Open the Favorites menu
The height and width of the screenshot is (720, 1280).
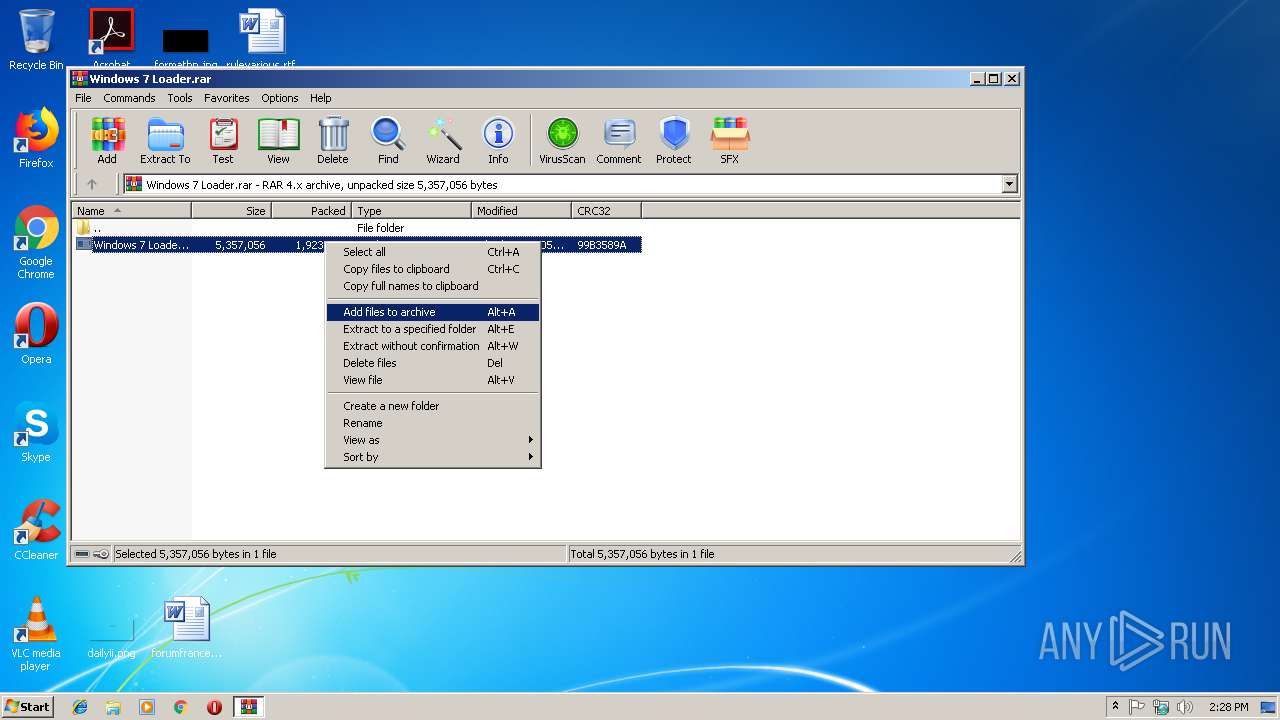coord(227,98)
